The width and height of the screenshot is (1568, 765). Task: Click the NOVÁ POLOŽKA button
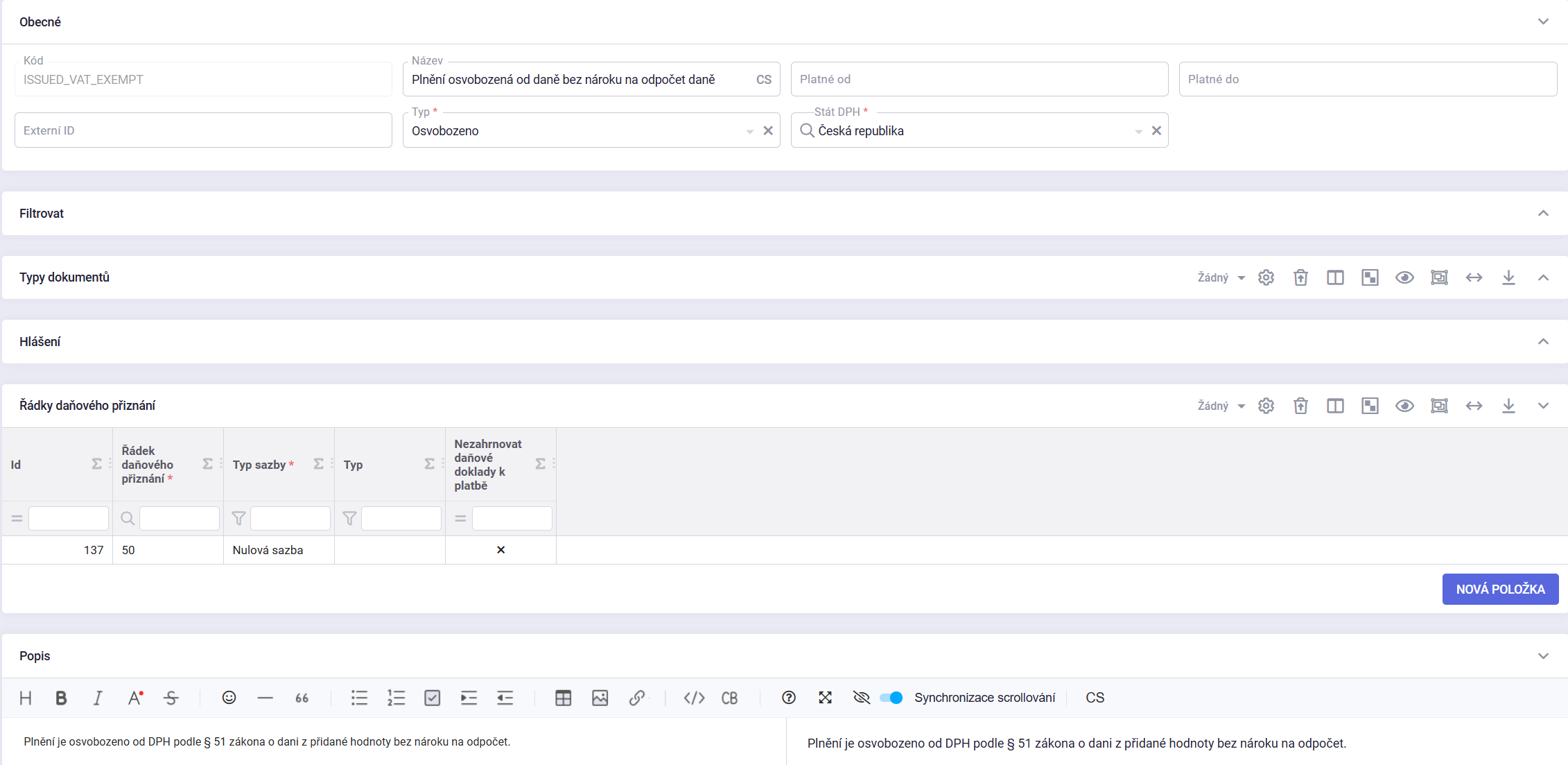point(1500,589)
